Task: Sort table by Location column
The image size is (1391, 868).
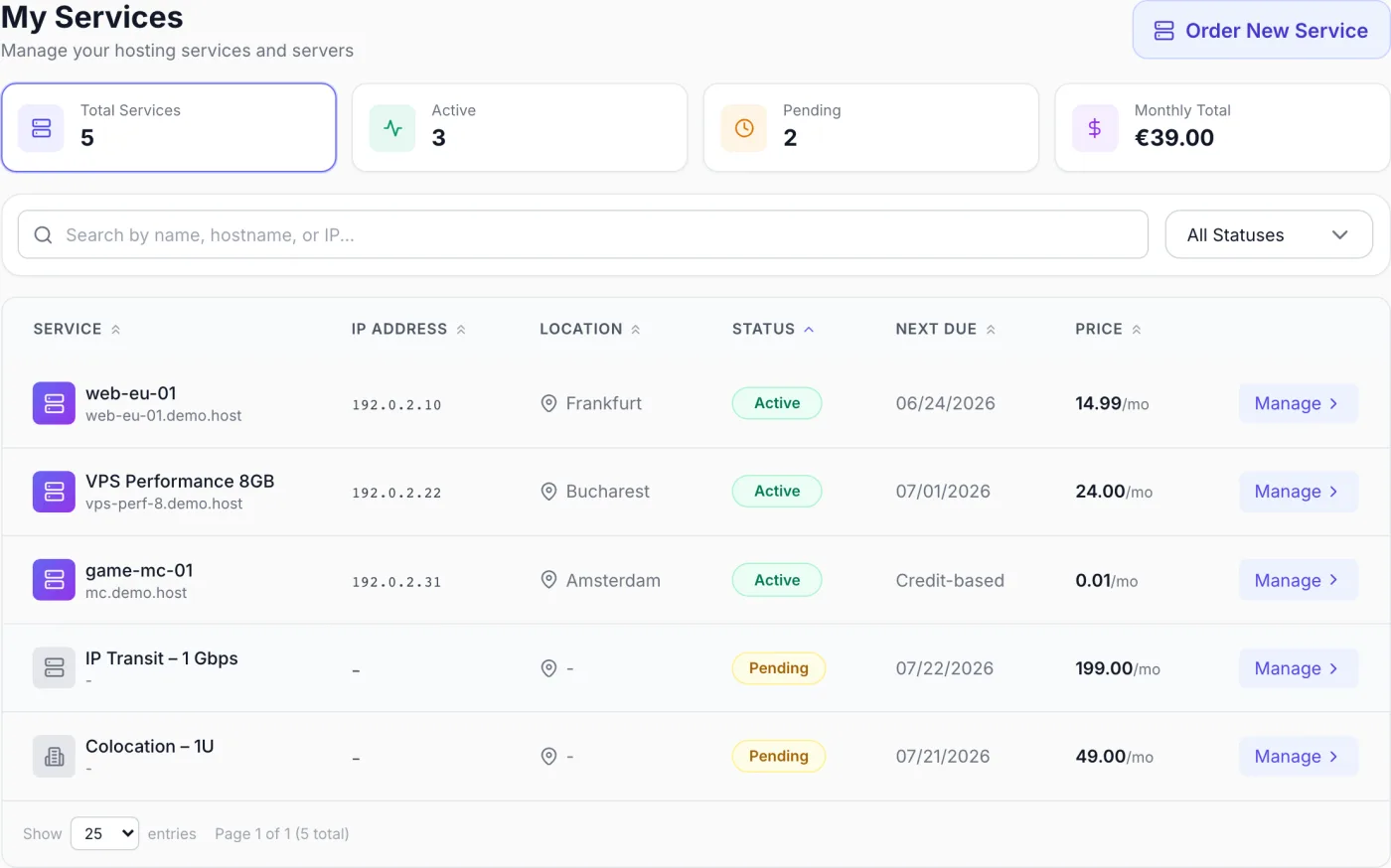Action: click(x=590, y=329)
